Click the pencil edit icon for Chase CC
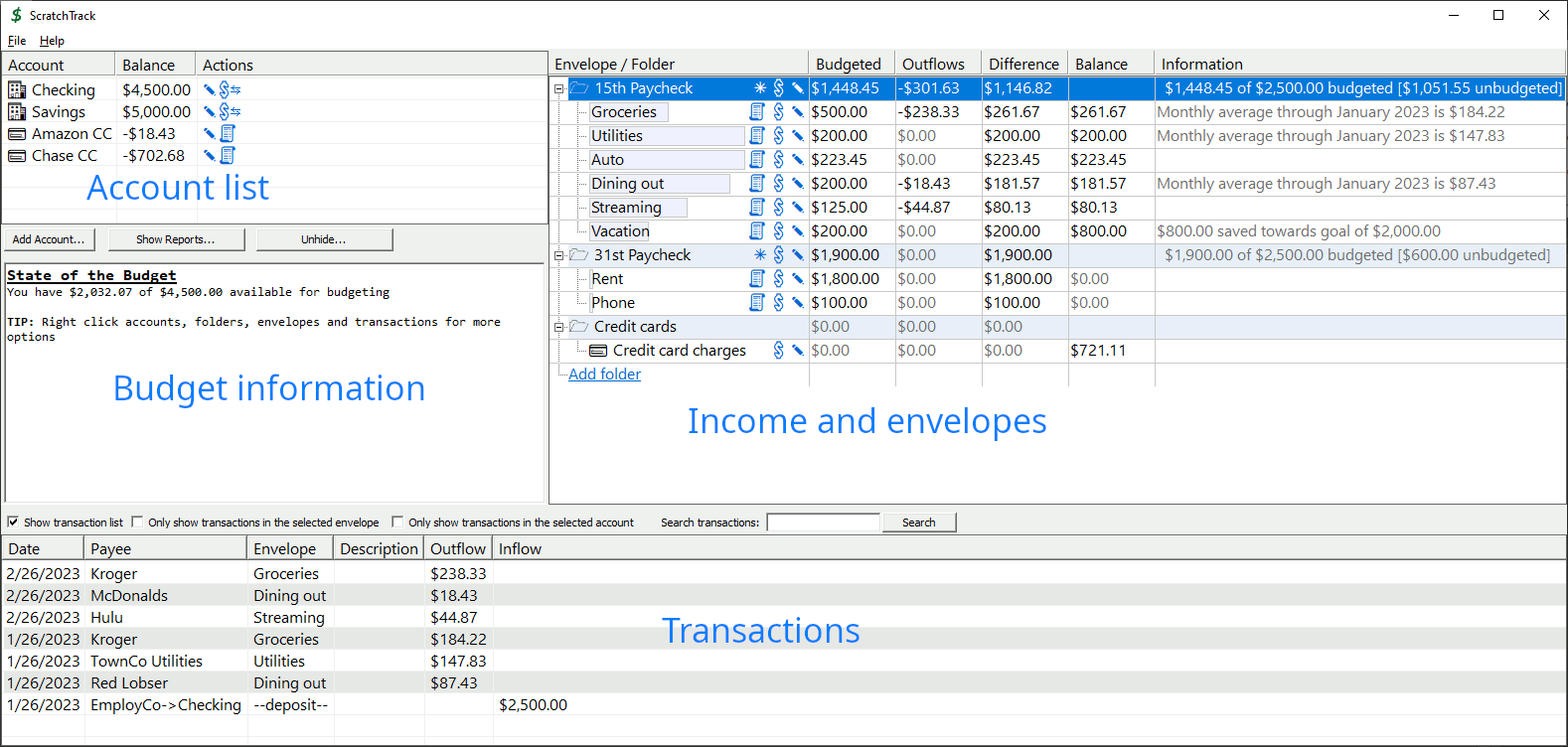Screen dimensions: 1568x747 210,155
